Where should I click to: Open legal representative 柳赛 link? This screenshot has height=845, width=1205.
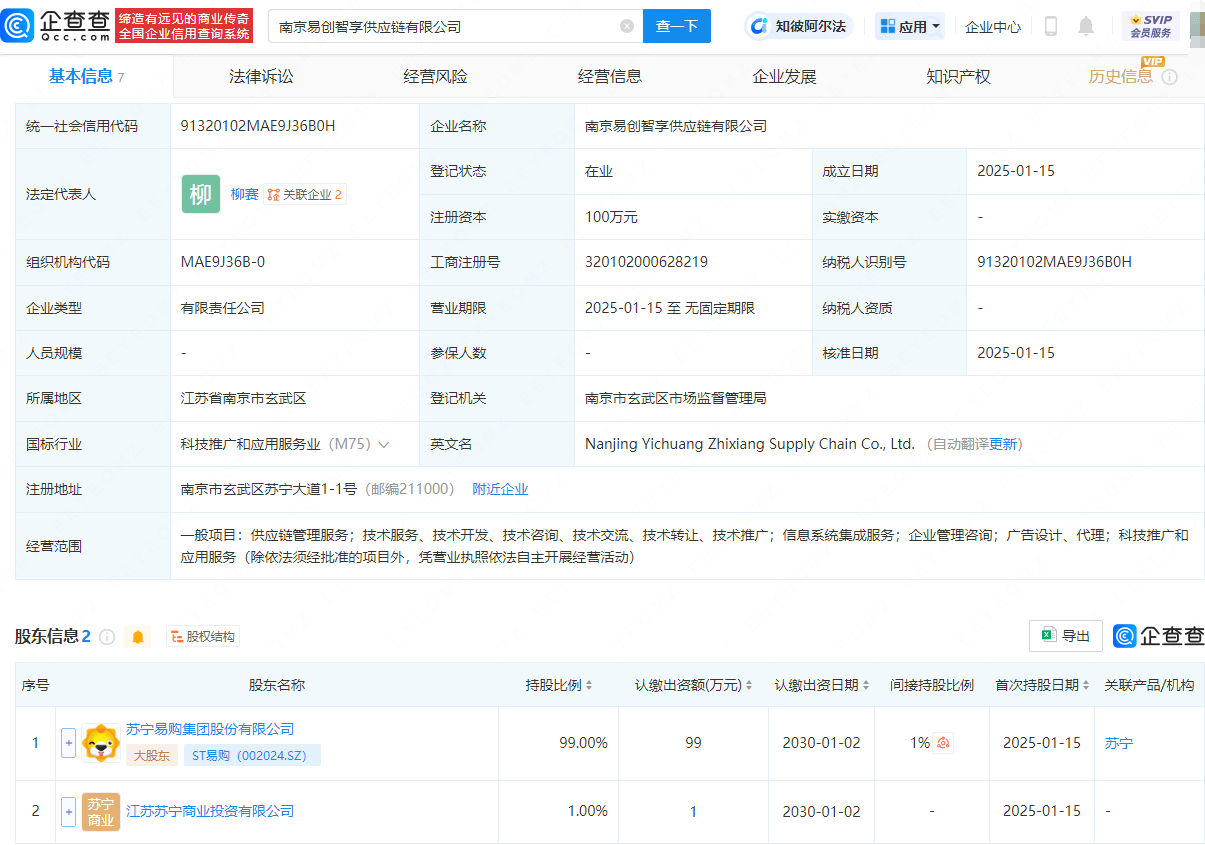point(244,195)
